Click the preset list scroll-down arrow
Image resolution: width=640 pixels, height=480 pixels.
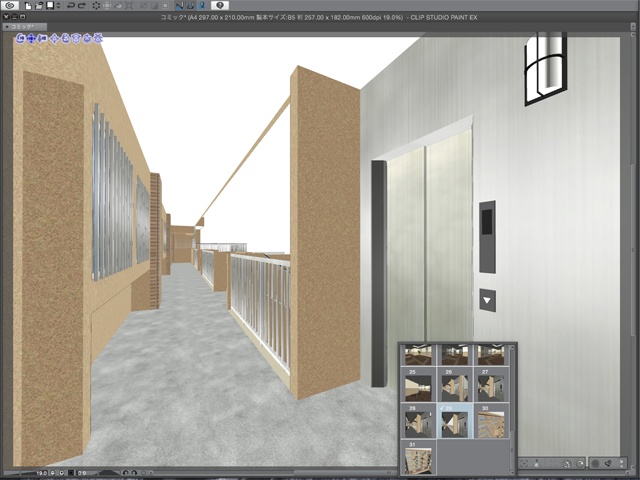[513, 472]
